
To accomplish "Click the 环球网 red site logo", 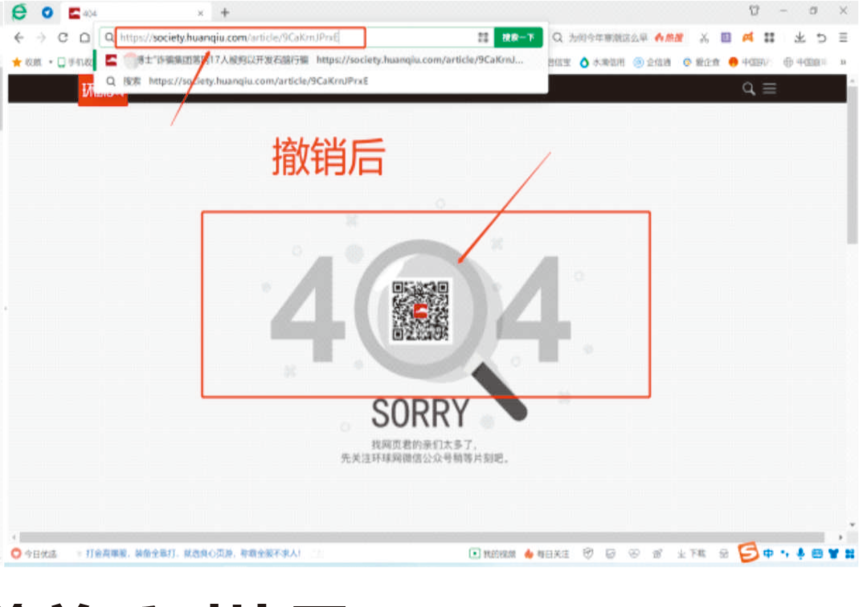I will 102,90.
